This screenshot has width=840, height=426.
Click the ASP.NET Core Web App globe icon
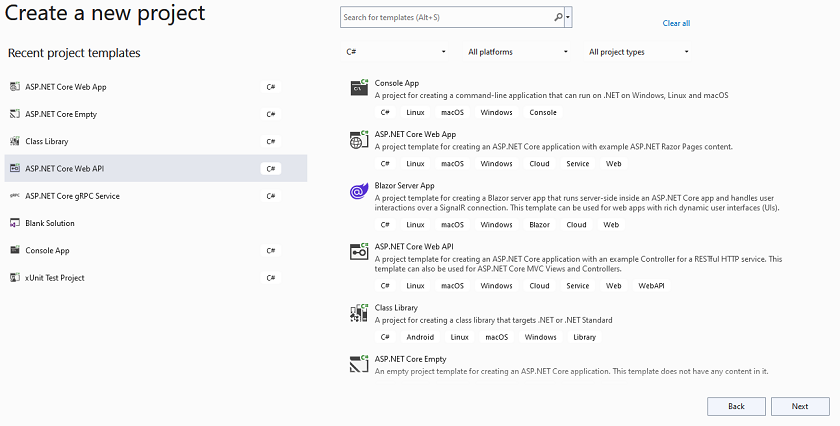pyautogui.click(x=358, y=140)
